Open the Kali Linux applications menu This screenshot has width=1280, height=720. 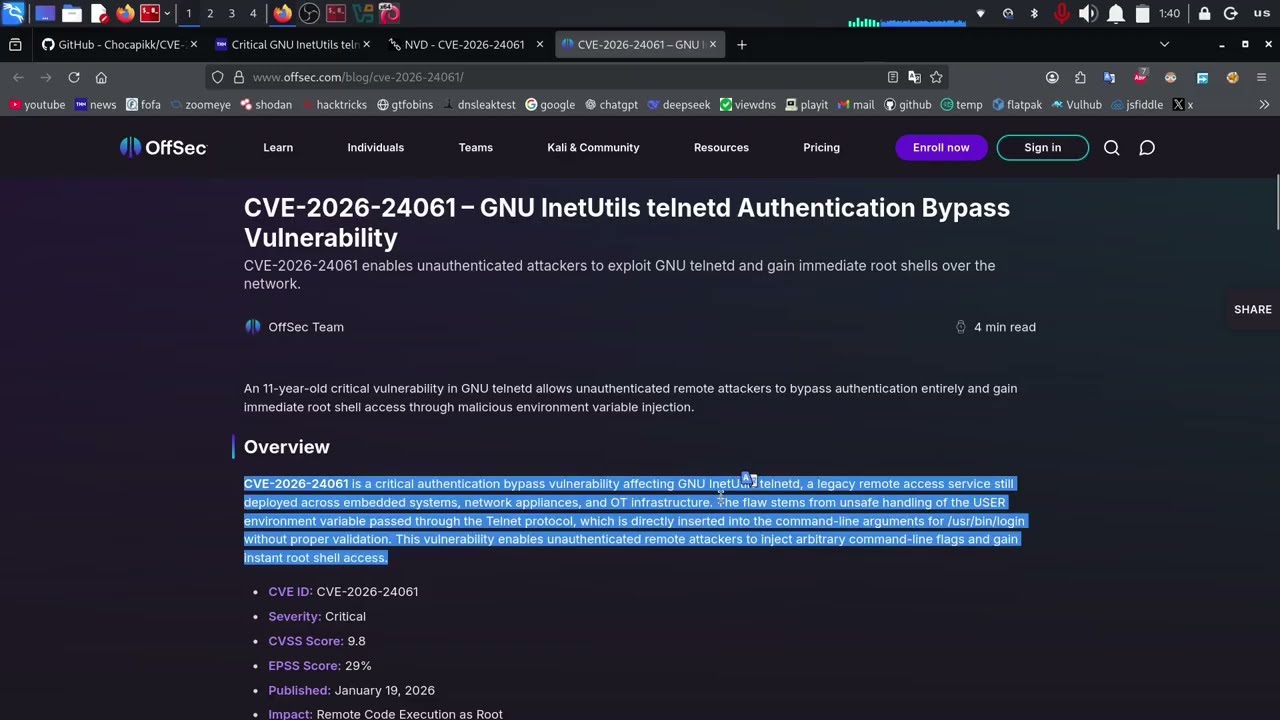[13, 13]
